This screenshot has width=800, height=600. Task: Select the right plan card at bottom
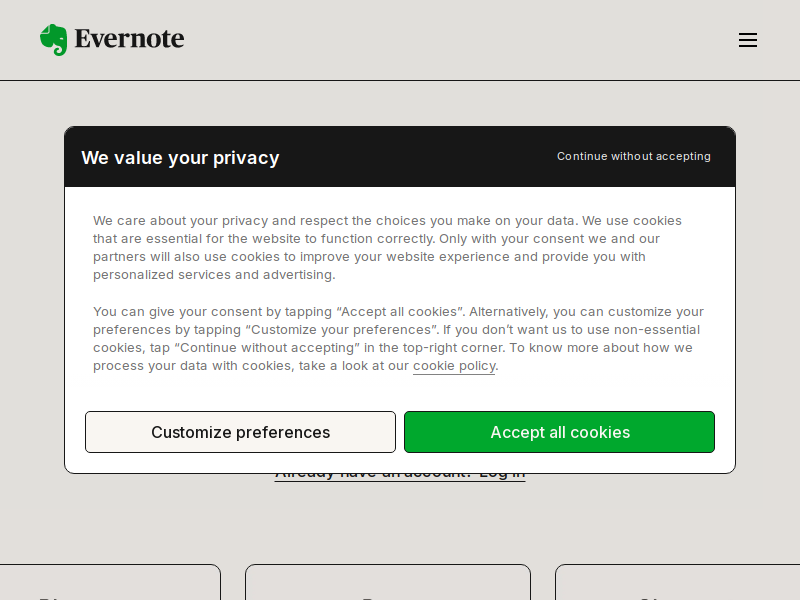click(x=678, y=582)
